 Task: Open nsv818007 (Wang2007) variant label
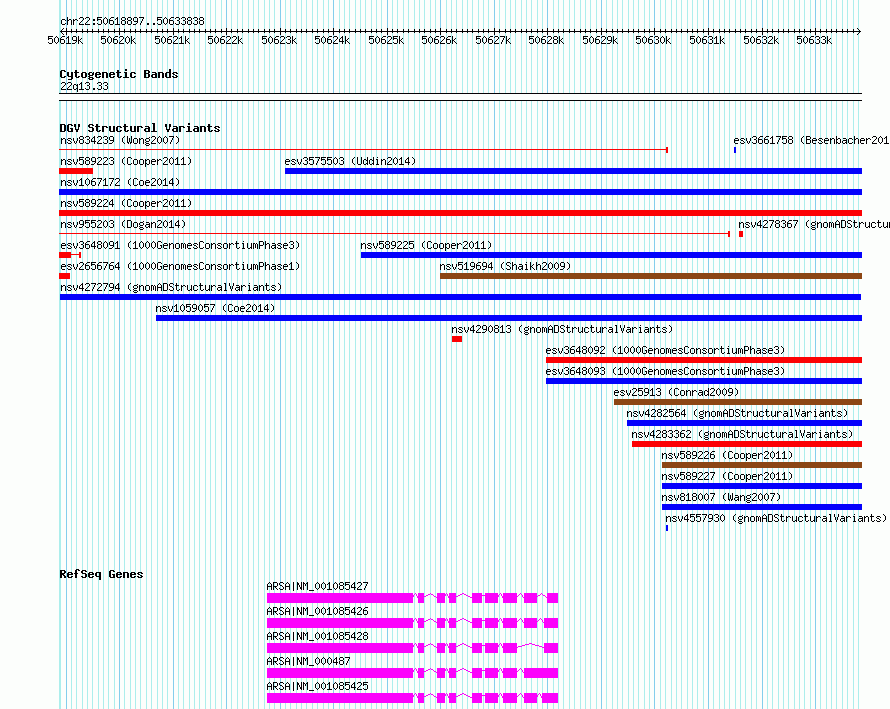click(721, 497)
